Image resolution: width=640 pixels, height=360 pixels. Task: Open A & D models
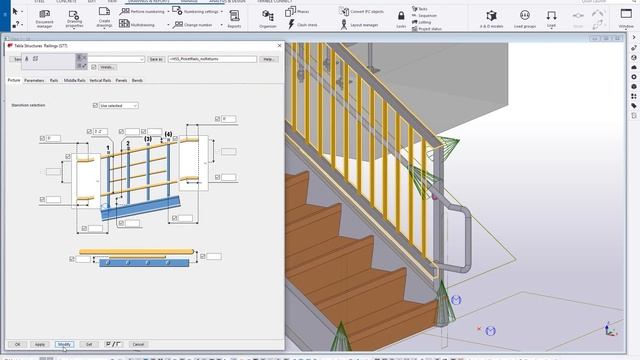click(491, 19)
